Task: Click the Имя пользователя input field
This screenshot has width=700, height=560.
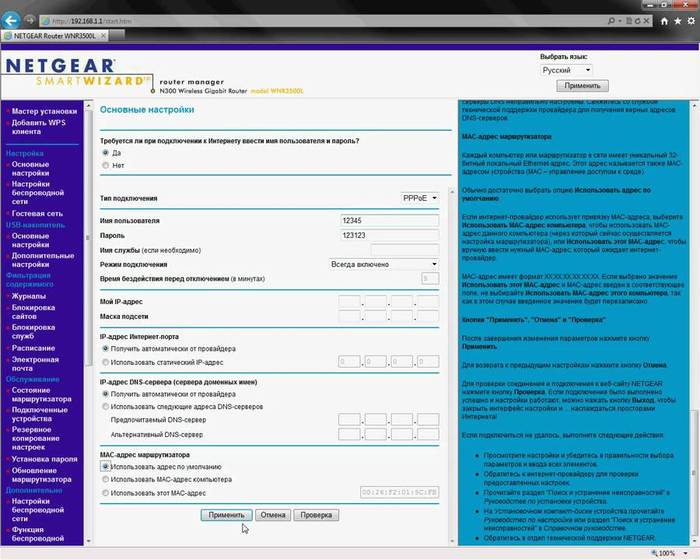Action: pos(390,221)
